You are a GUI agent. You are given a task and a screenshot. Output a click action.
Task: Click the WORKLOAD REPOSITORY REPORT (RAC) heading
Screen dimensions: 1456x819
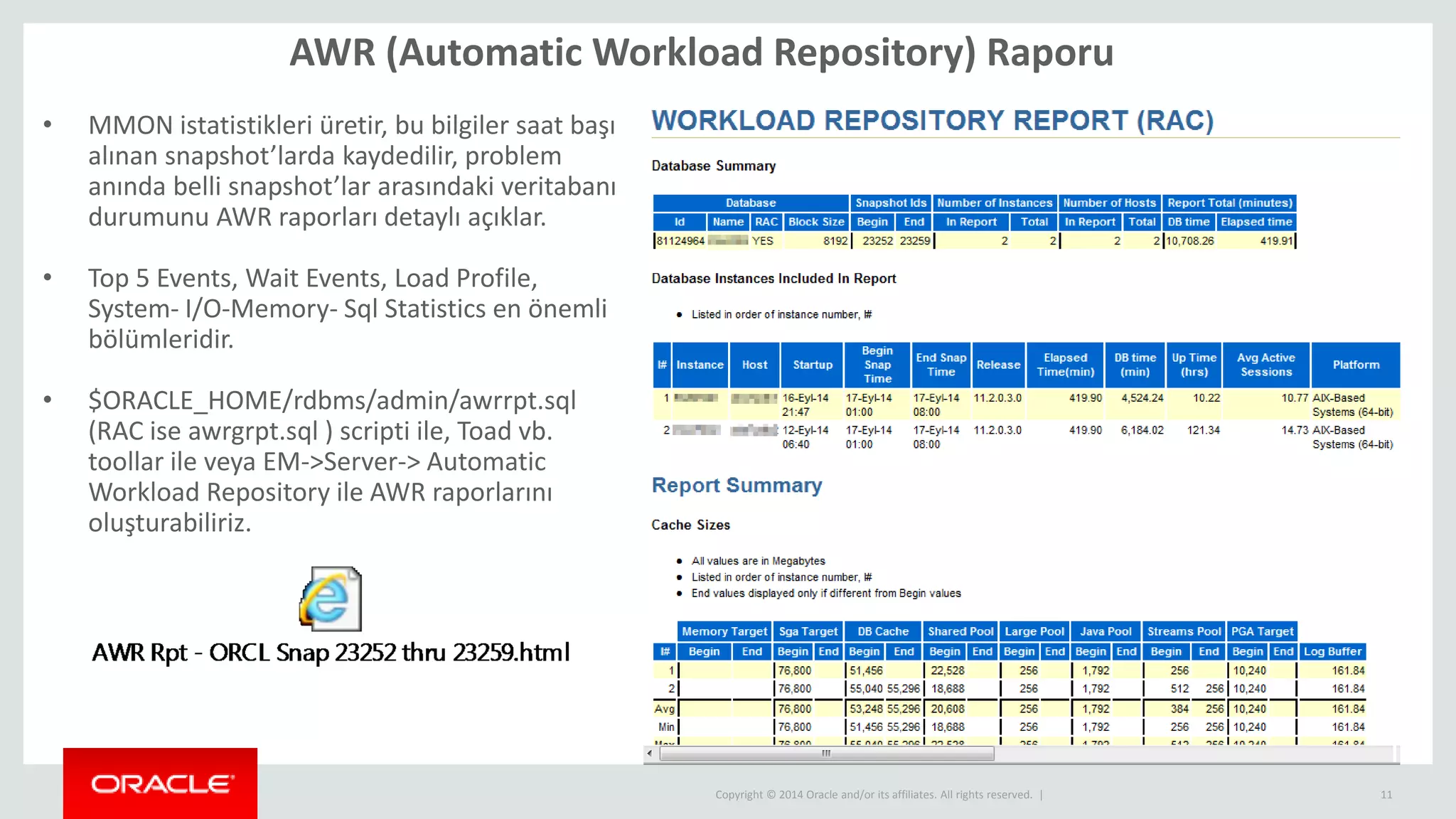(932, 120)
